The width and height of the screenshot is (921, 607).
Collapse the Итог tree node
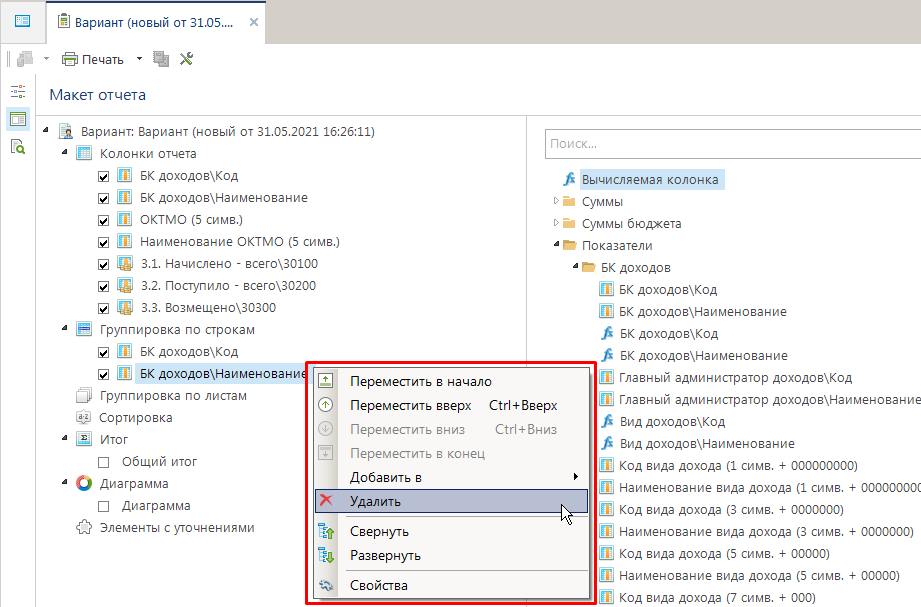65,438
